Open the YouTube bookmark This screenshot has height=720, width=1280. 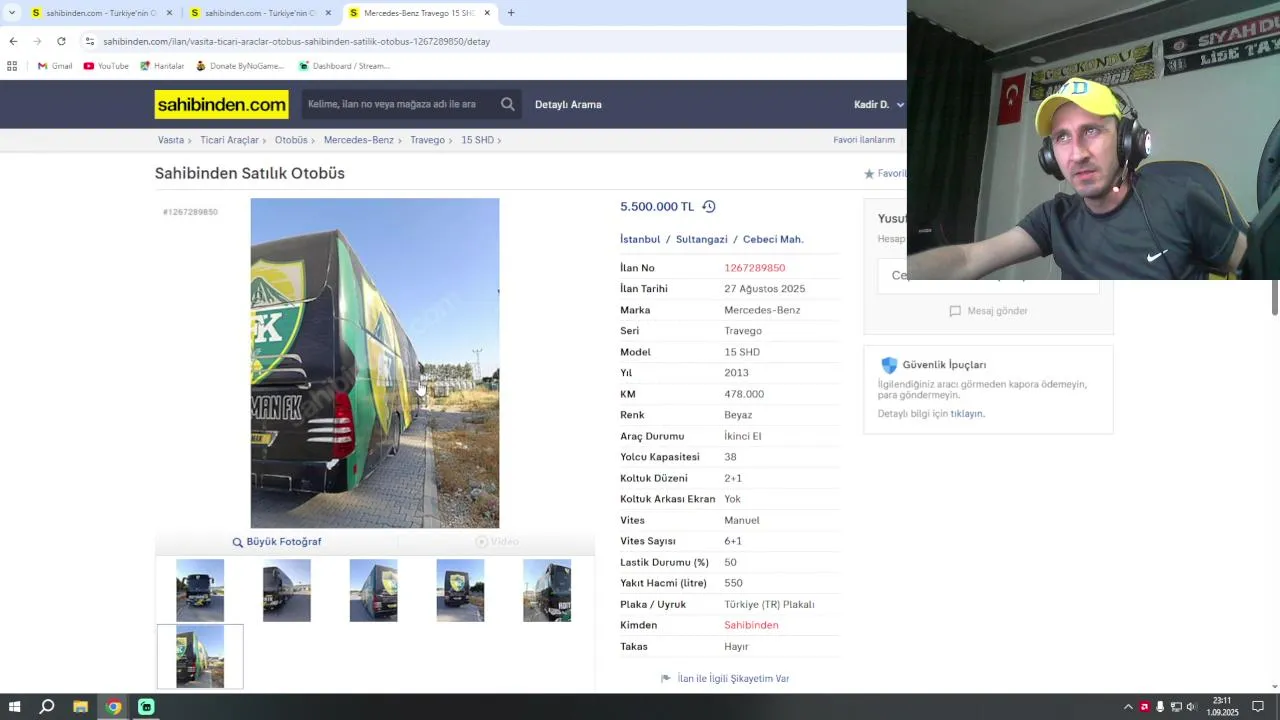point(106,66)
